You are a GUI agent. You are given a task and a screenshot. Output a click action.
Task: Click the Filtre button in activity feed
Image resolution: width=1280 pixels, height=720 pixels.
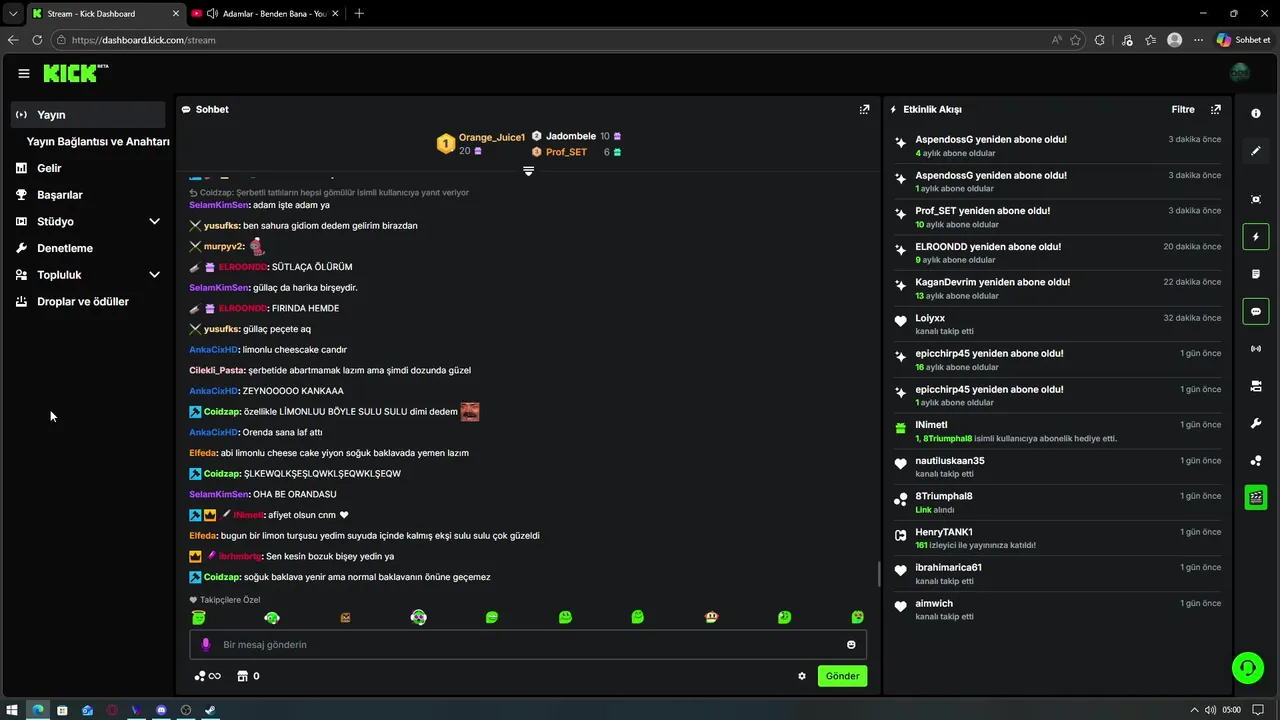pyautogui.click(x=1183, y=109)
